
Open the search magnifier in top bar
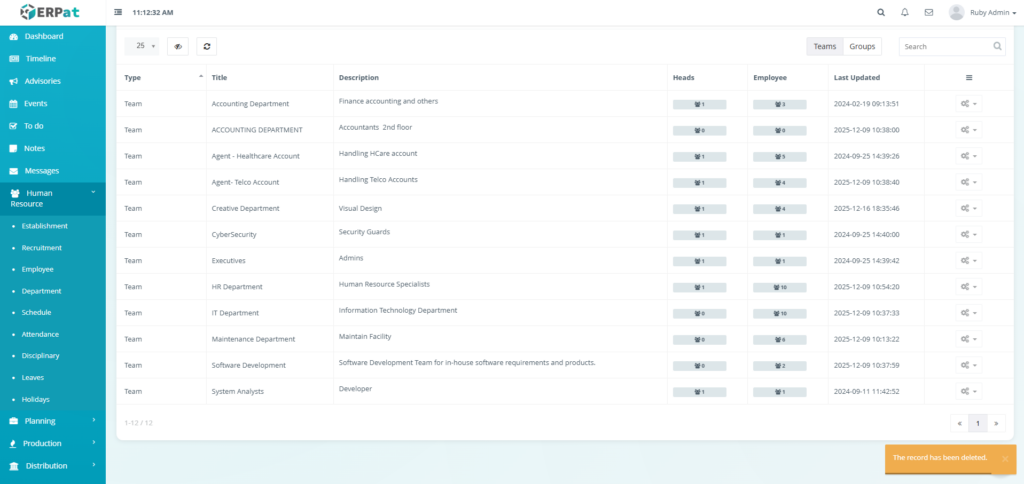[881, 12]
